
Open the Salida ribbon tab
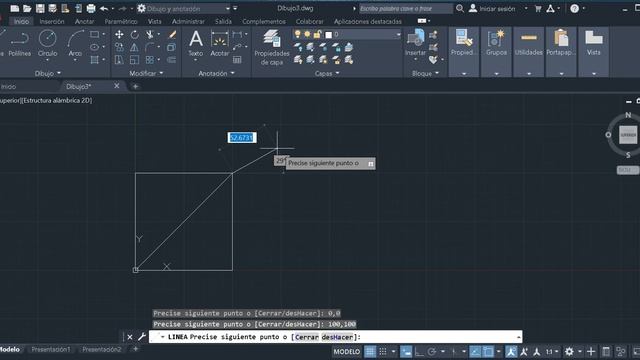pyautogui.click(x=223, y=21)
